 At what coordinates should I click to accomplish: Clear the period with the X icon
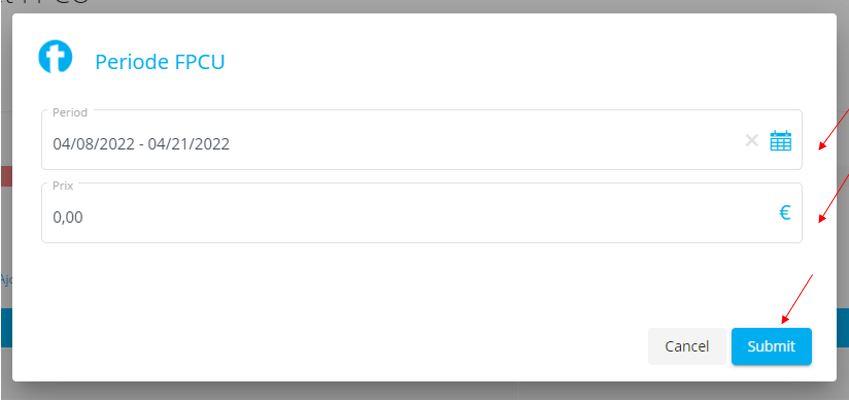[x=752, y=141]
